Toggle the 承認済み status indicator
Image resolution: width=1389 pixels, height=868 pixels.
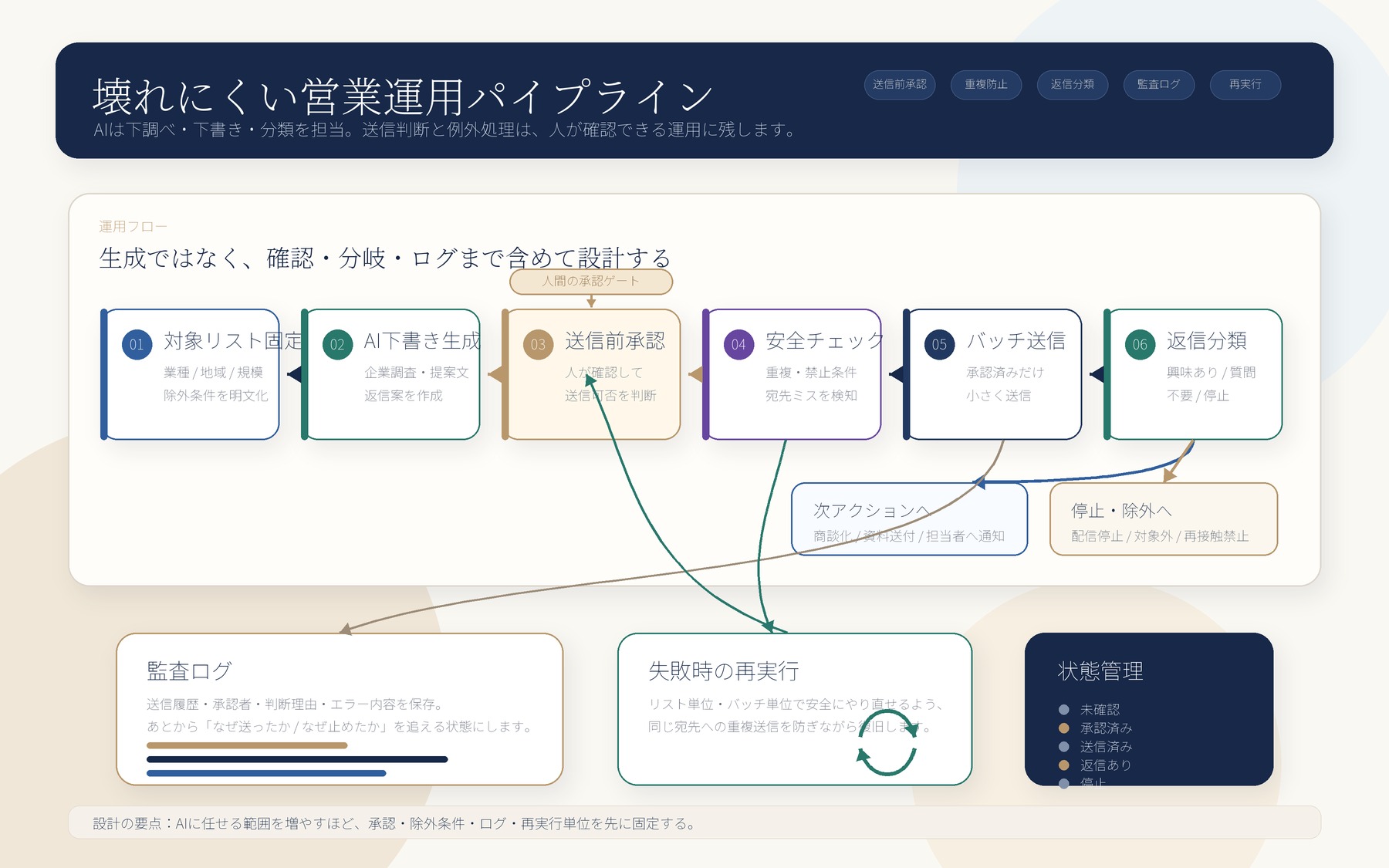tap(1063, 728)
